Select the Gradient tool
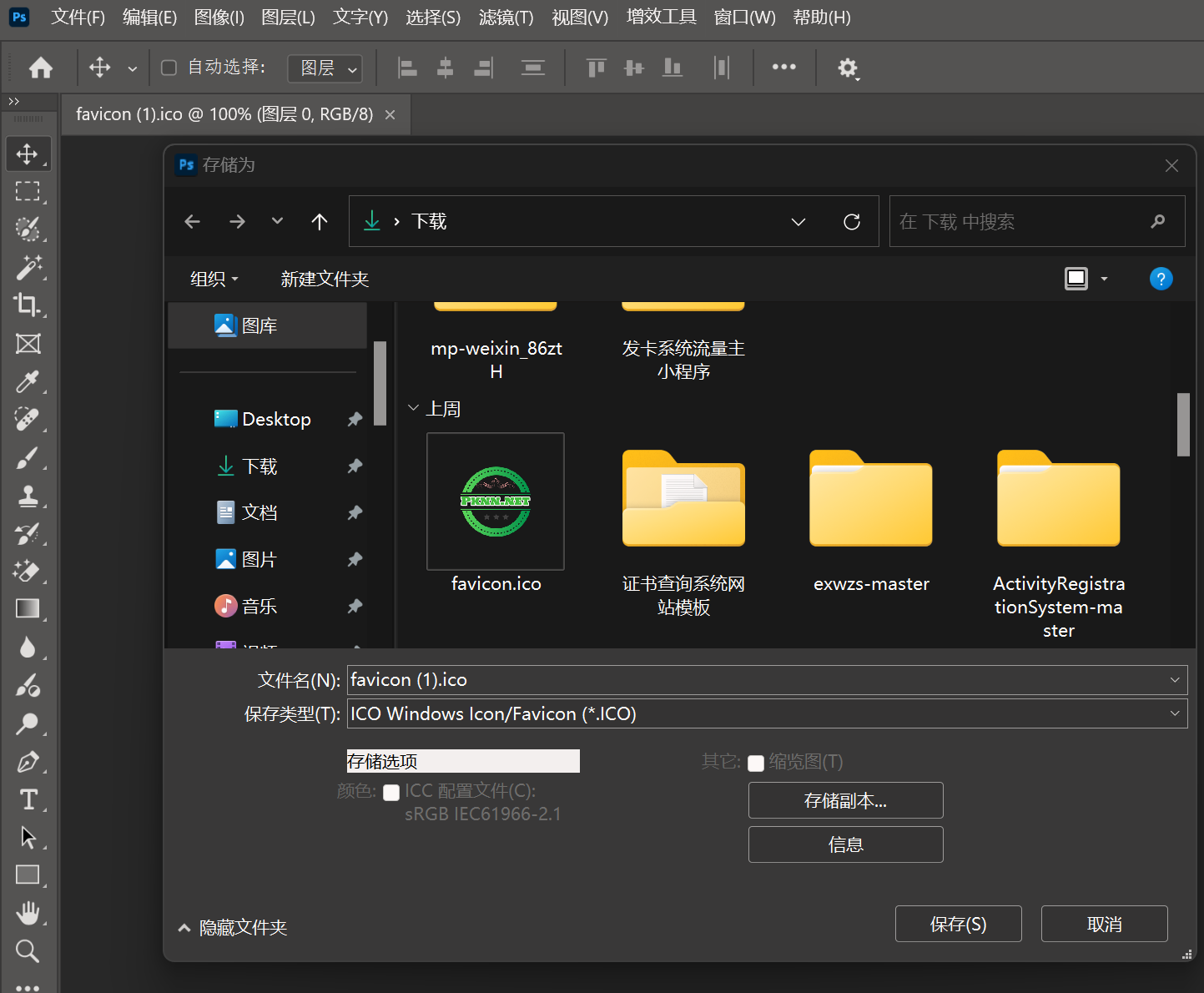 [x=28, y=609]
